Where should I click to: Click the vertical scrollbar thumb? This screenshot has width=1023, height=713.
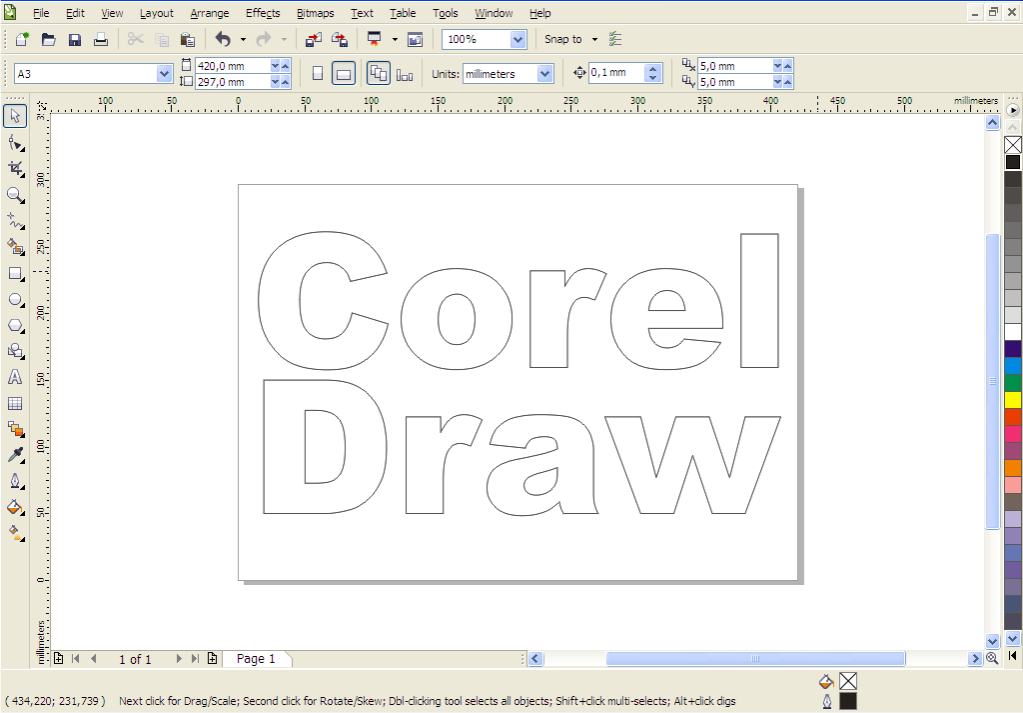(992, 381)
